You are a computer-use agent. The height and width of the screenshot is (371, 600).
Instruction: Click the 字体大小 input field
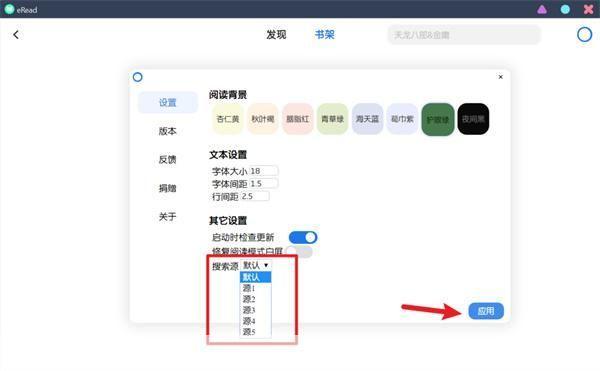tap(264, 171)
